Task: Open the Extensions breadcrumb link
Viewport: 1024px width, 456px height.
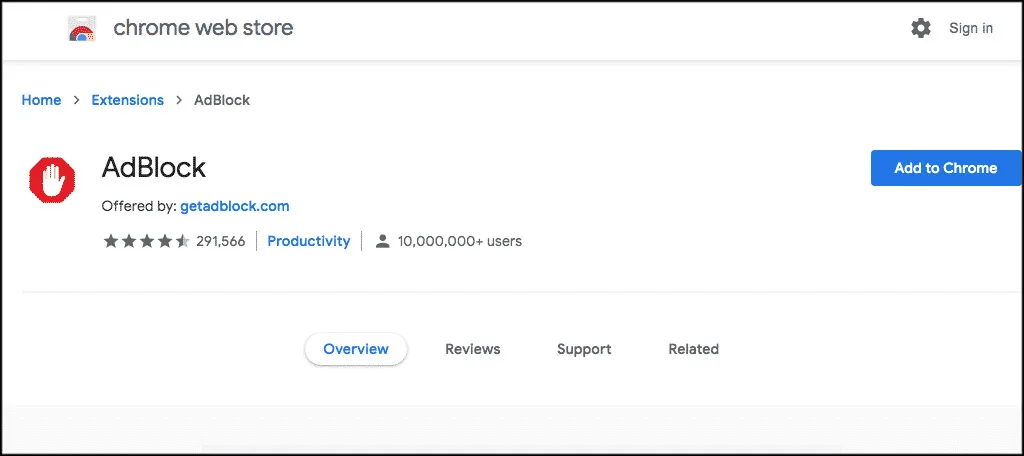Action: (127, 100)
